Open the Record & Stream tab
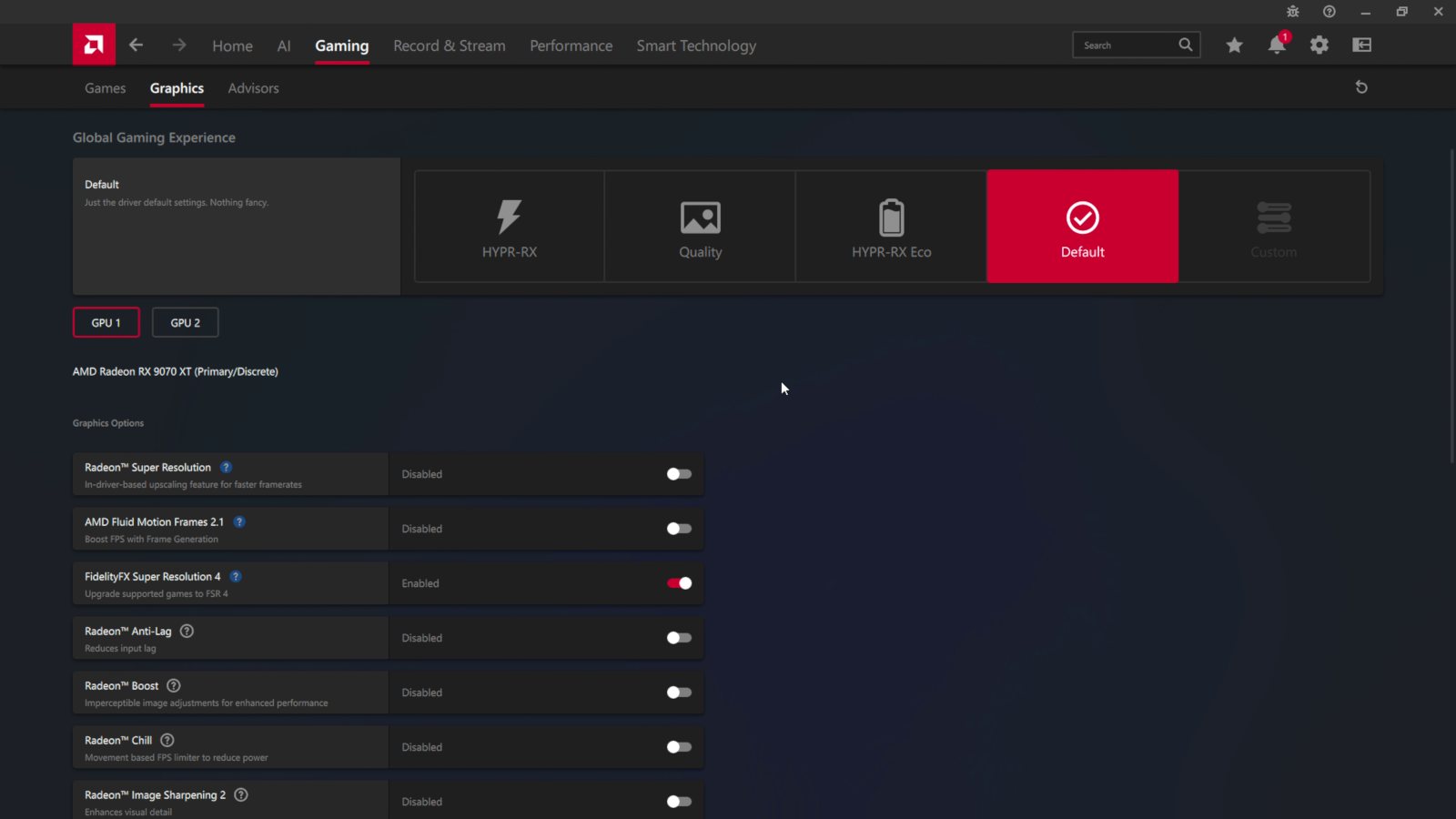 click(x=450, y=45)
